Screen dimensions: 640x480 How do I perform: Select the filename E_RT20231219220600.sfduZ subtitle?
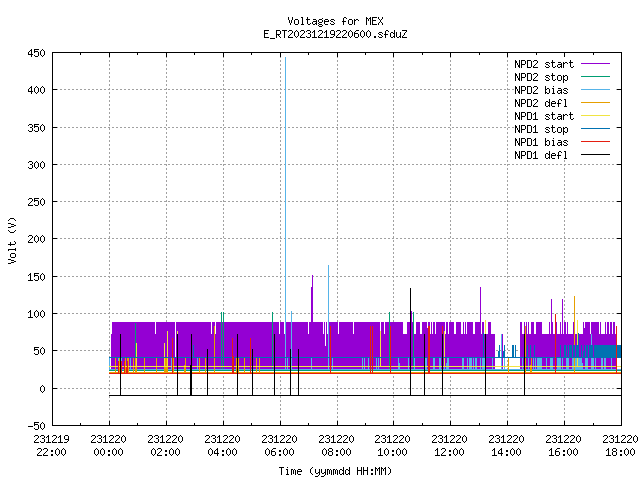[x=335, y=34]
